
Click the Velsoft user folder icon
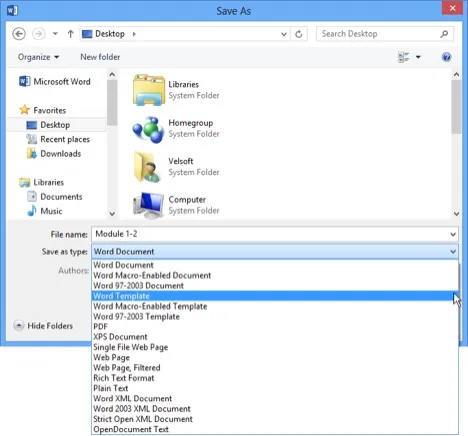point(147,167)
